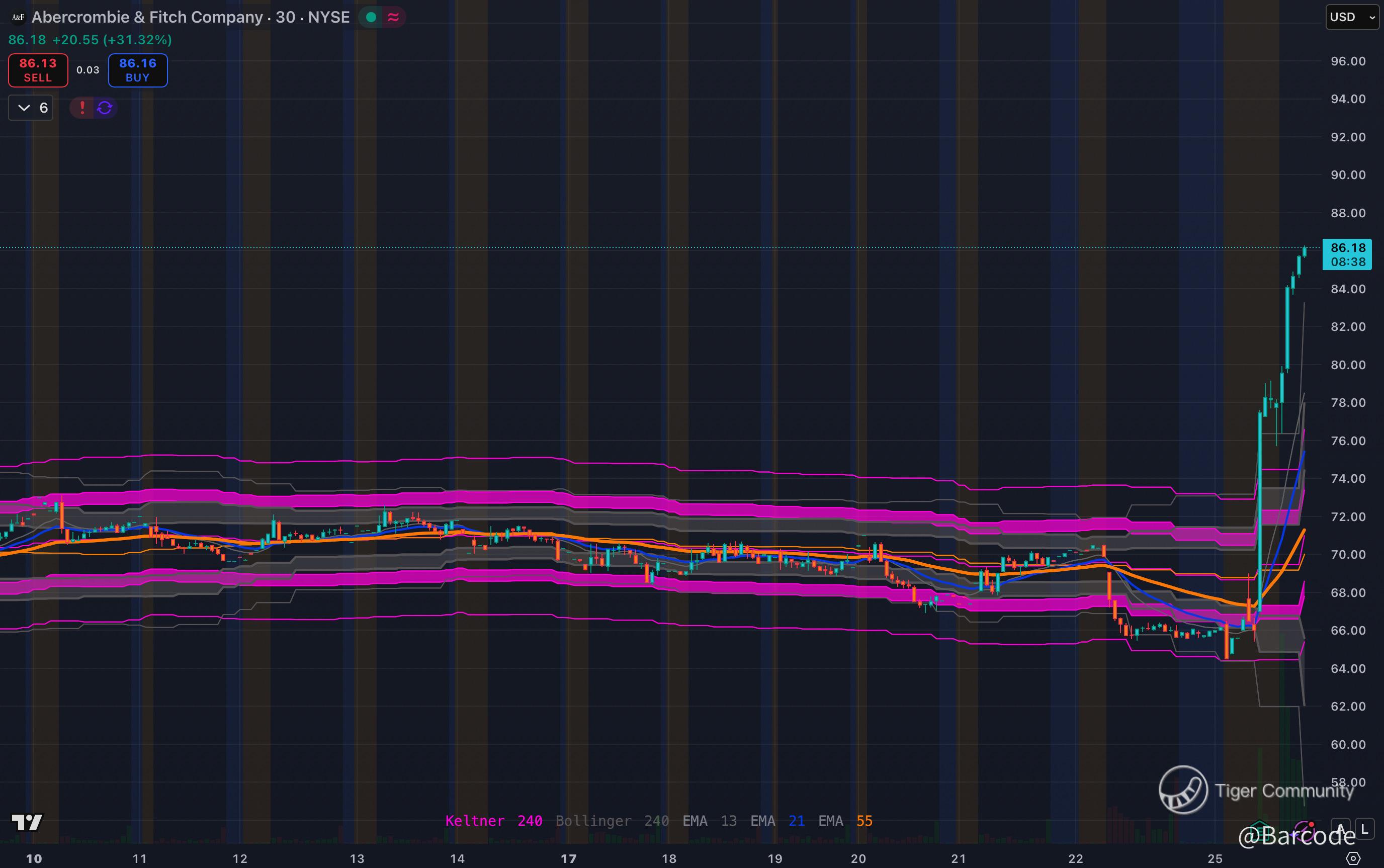This screenshot has height=868, width=1384.
Task: Click the 86.16 BUY button
Action: [138, 70]
